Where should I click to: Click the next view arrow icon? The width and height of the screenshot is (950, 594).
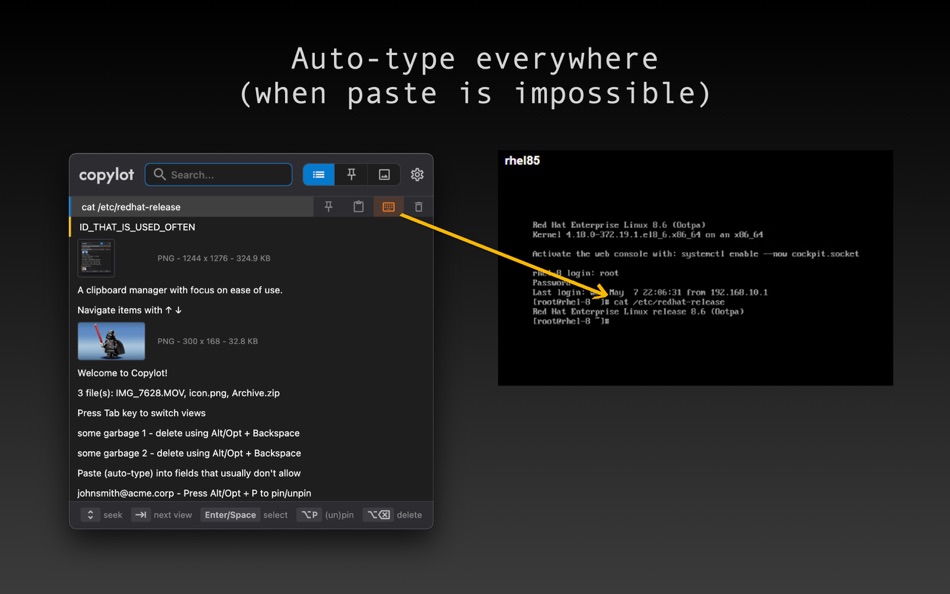[x=140, y=514]
